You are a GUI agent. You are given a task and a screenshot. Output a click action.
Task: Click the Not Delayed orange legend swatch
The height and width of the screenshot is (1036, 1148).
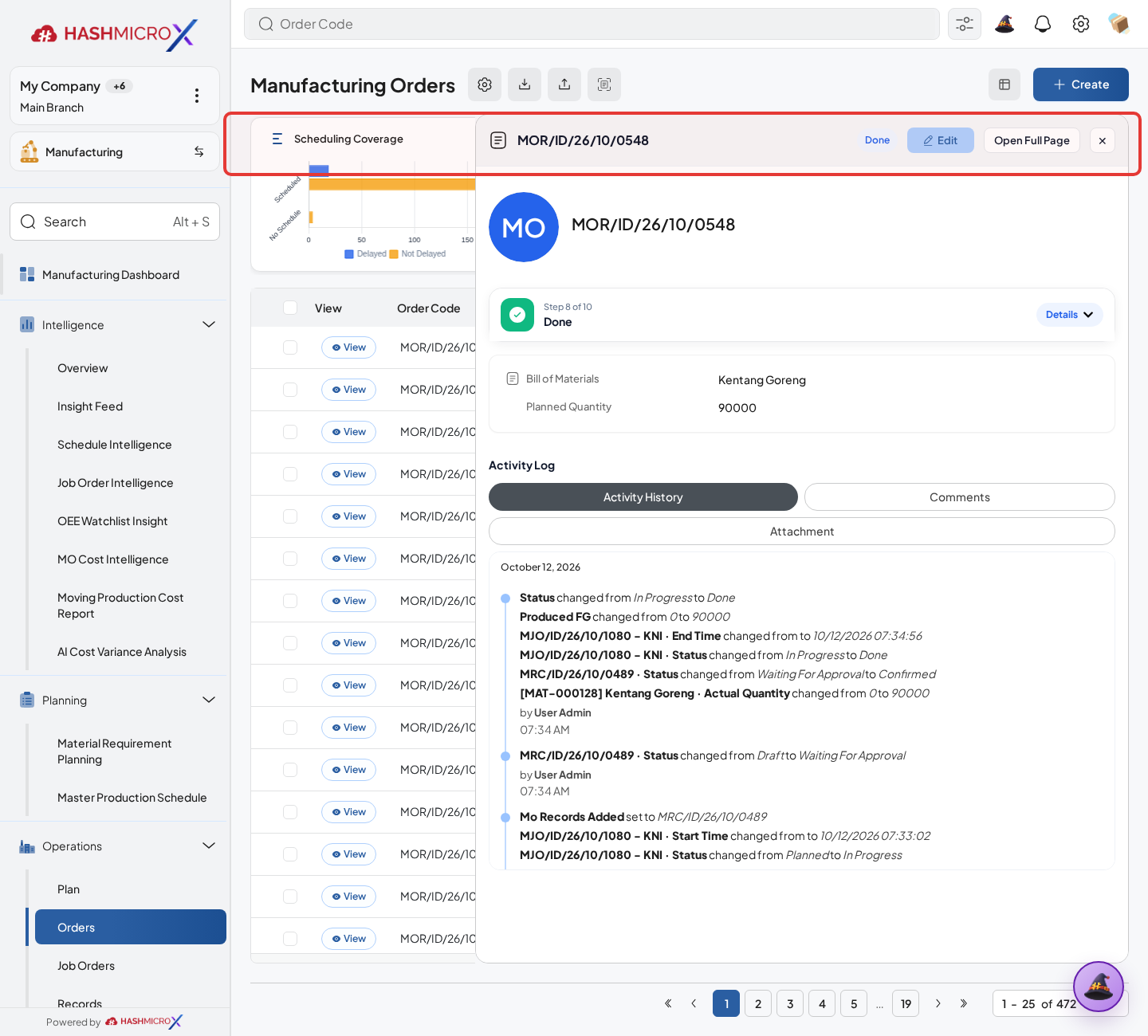click(394, 254)
